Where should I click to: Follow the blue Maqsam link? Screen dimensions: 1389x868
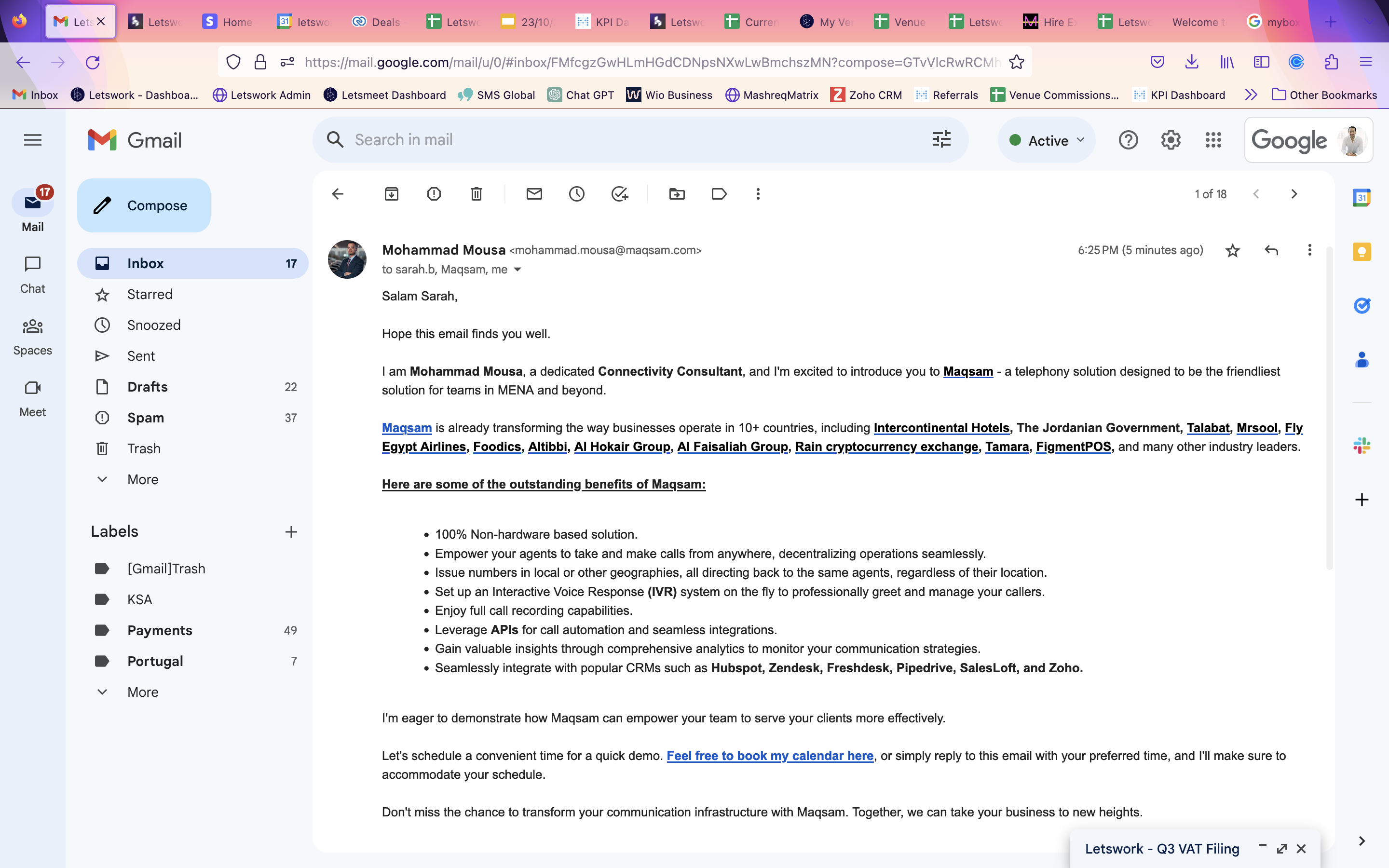click(407, 428)
